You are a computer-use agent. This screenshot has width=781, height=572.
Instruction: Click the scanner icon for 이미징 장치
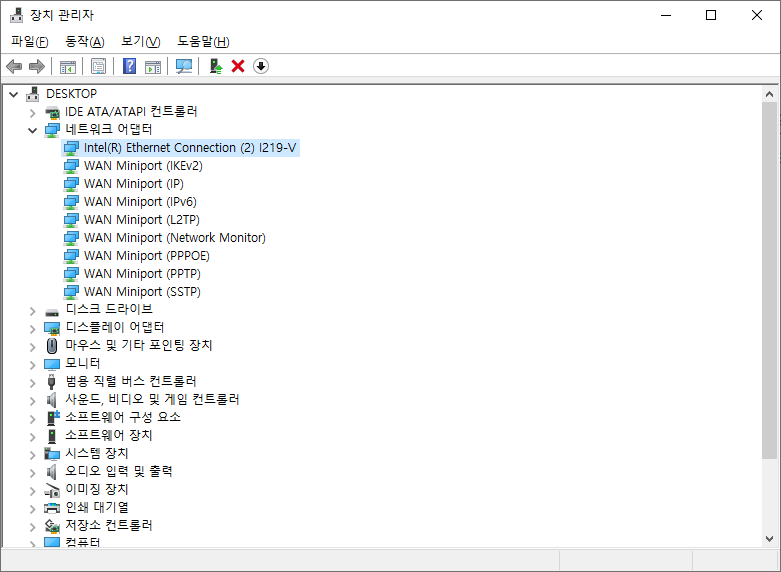52,490
